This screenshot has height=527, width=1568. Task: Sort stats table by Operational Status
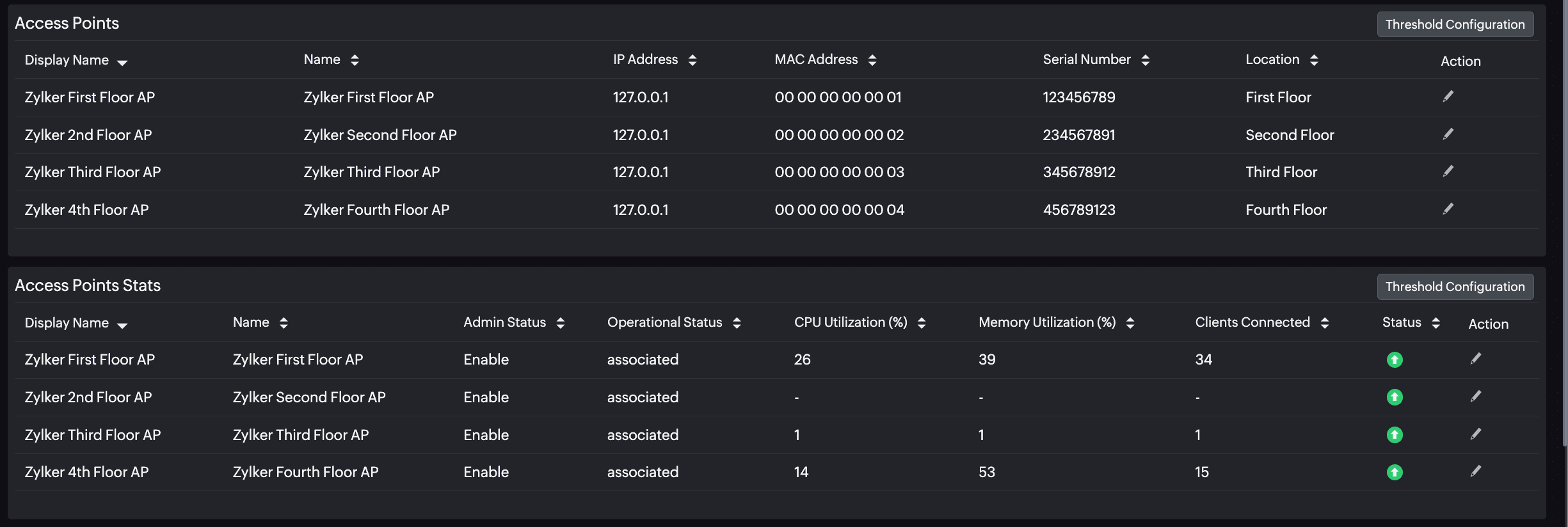pyautogui.click(x=736, y=323)
